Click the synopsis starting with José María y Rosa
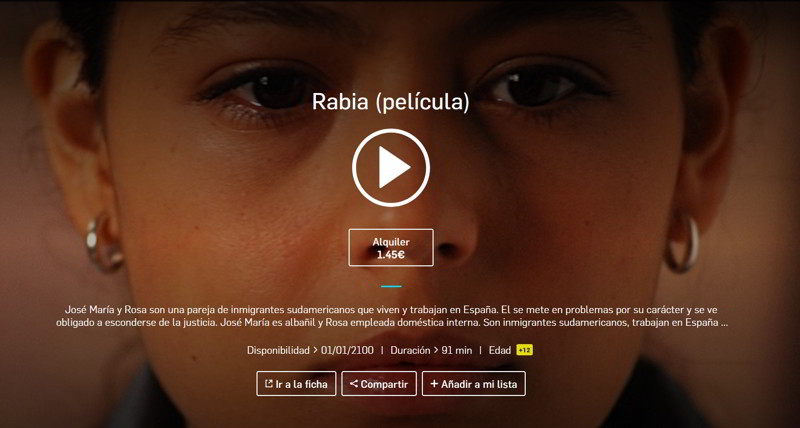Image resolution: width=800 pixels, height=428 pixels. [392, 316]
